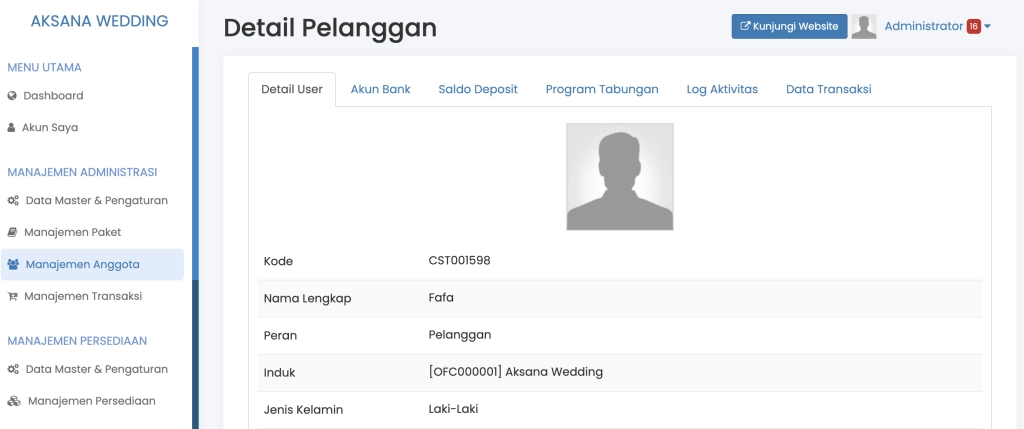The image size is (1024, 429).
Task: Click the Manajemen Anggota group icon
Action: click(x=13, y=265)
